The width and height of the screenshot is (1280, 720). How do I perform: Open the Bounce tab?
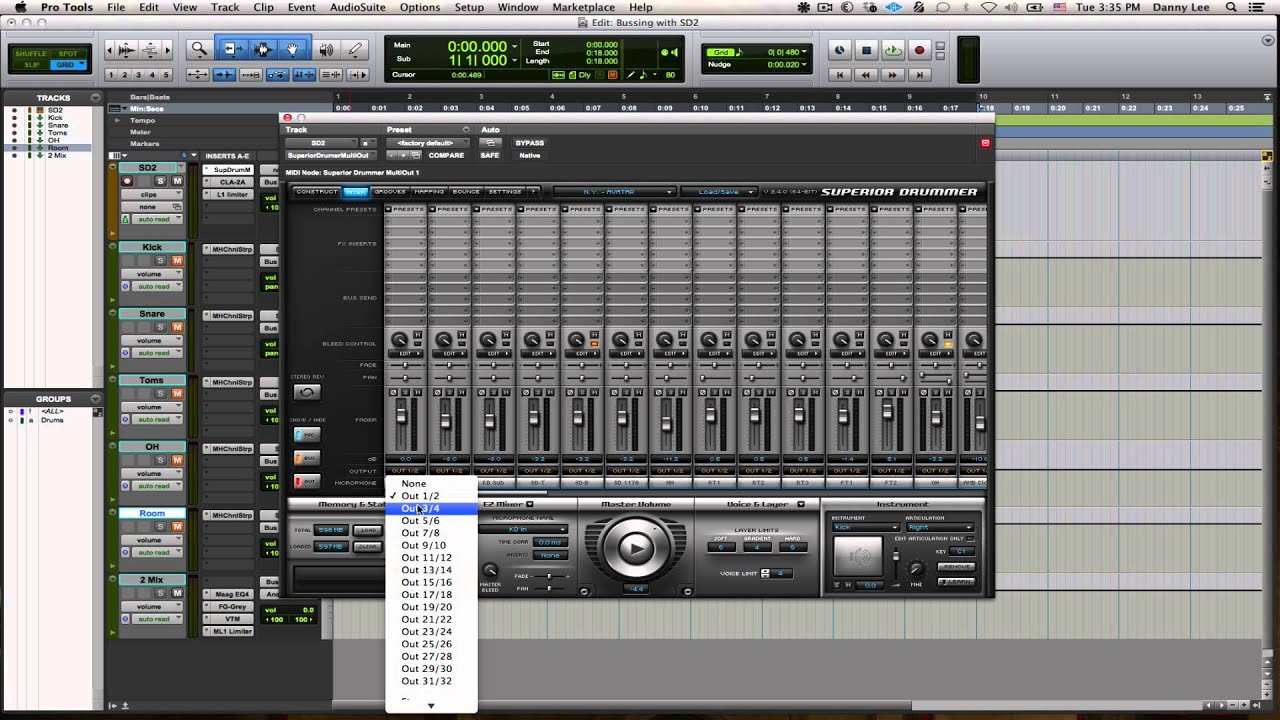pos(466,192)
